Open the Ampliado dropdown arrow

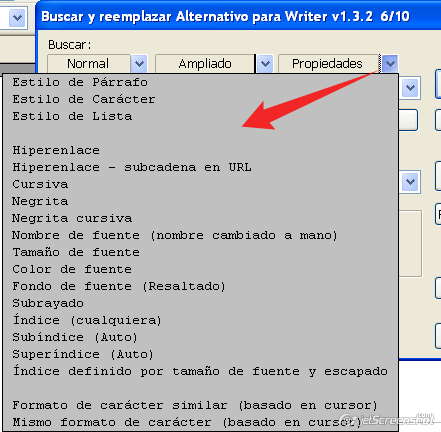click(x=265, y=63)
